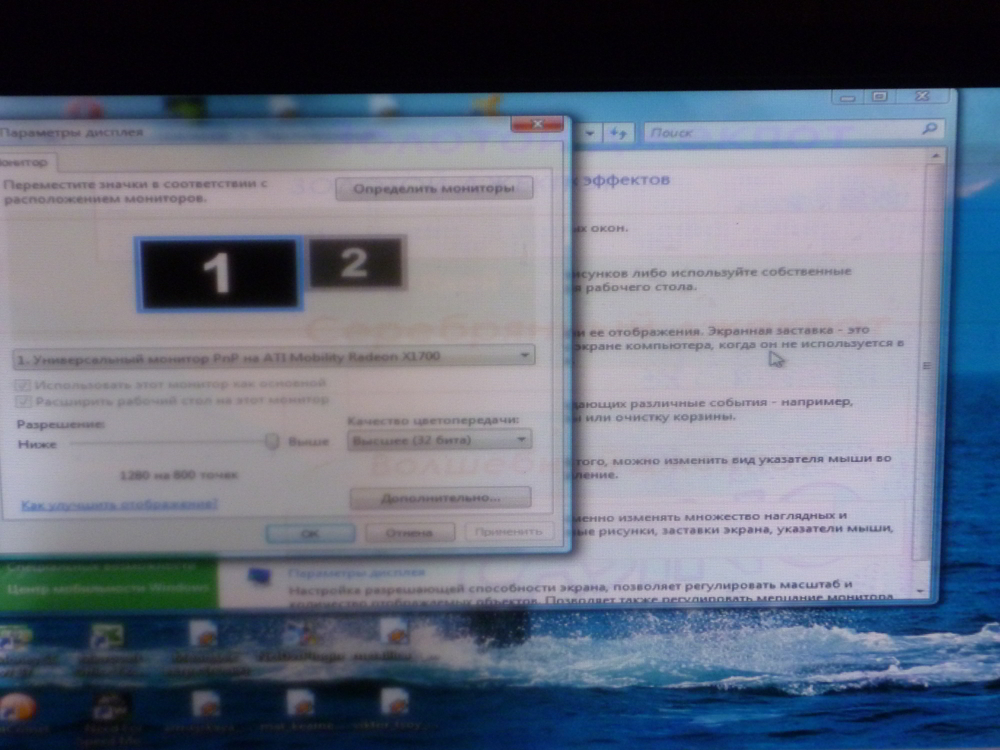This screenshot has width=1000, height=750.
Task: Open the orange round desktop icon at bottom-left
Action: coord(17,709)
